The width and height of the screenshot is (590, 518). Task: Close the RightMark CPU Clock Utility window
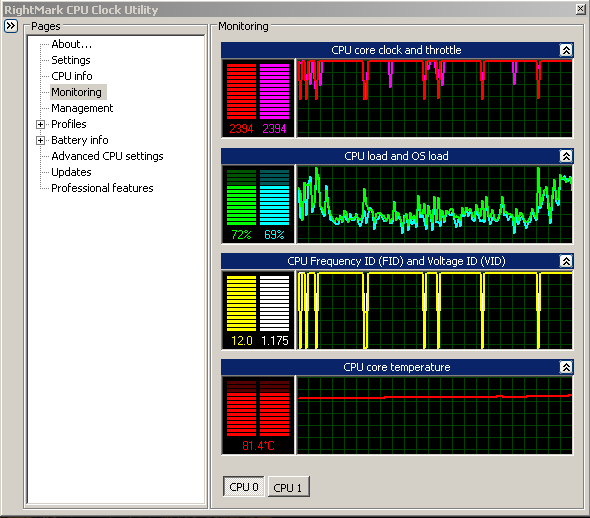coord(581,9)
